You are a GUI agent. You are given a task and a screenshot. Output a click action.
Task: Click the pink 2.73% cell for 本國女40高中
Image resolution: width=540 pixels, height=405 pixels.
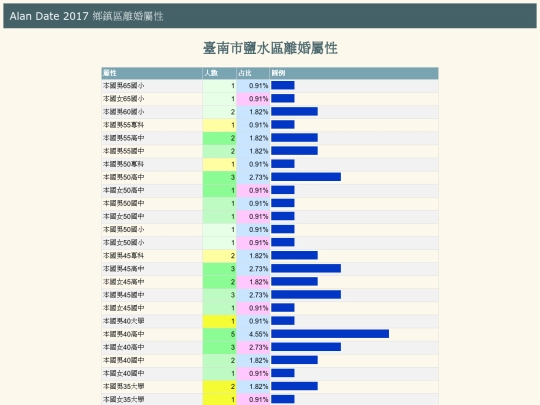[x=253, y=347]
